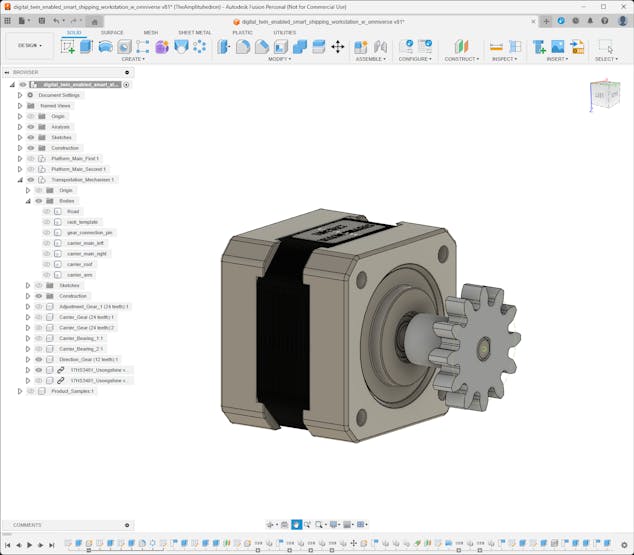Switch to the SURFACE tab
Screen dimensions: 634x555
(x=112, y=32)
